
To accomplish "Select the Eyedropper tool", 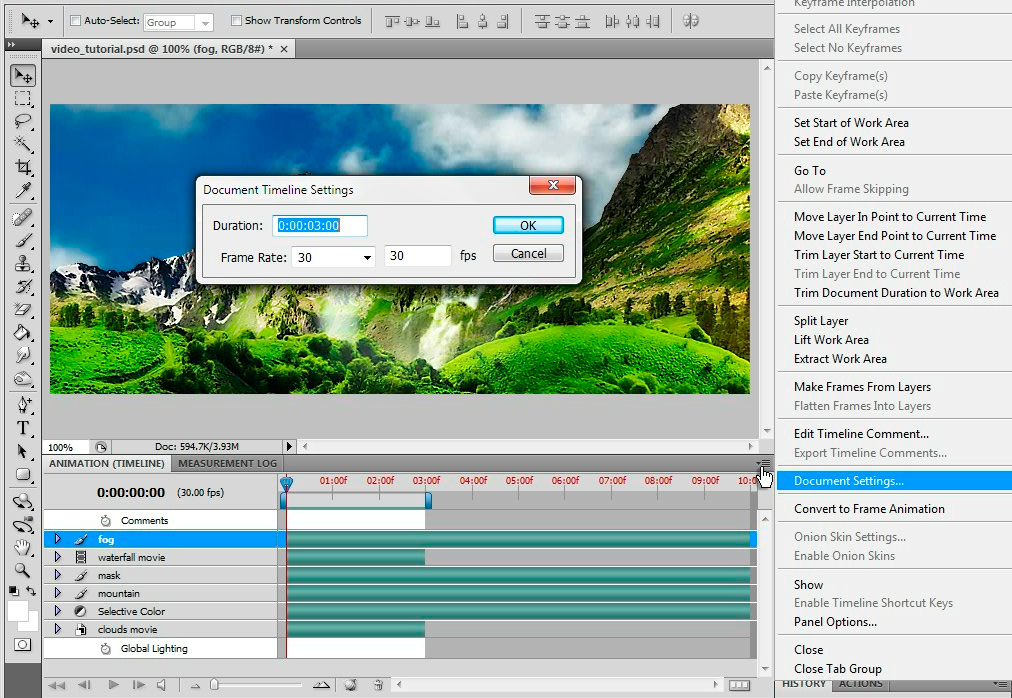I will [x=23, y=190].
